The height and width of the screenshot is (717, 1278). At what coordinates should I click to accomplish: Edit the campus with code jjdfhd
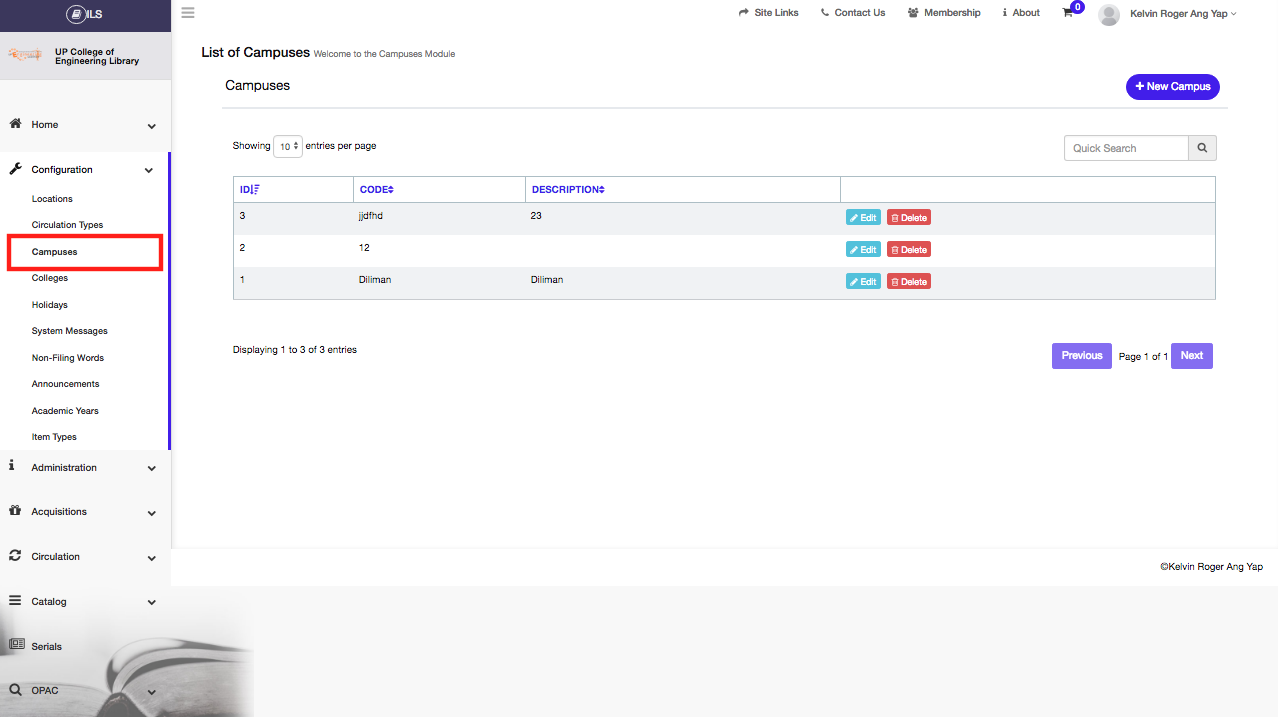863,218
